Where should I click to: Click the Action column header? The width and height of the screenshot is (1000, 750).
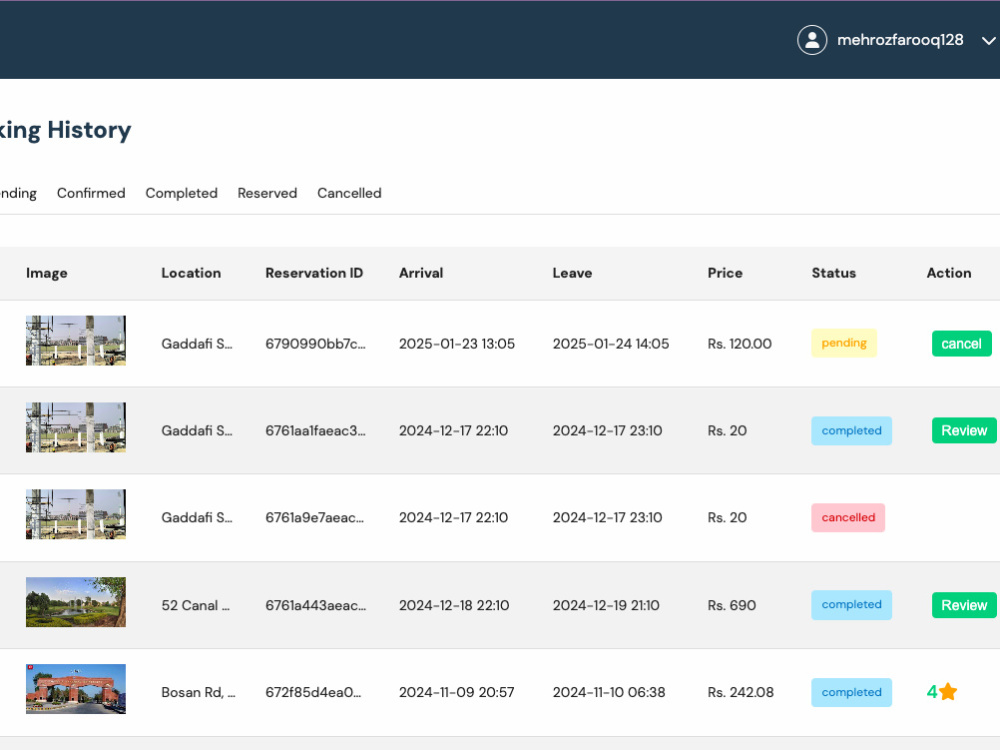pos(949,273)
